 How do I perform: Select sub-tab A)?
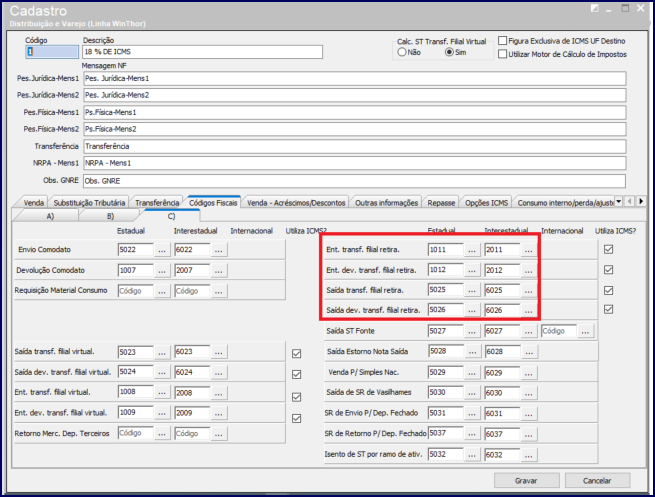click(x=50, y=216)
